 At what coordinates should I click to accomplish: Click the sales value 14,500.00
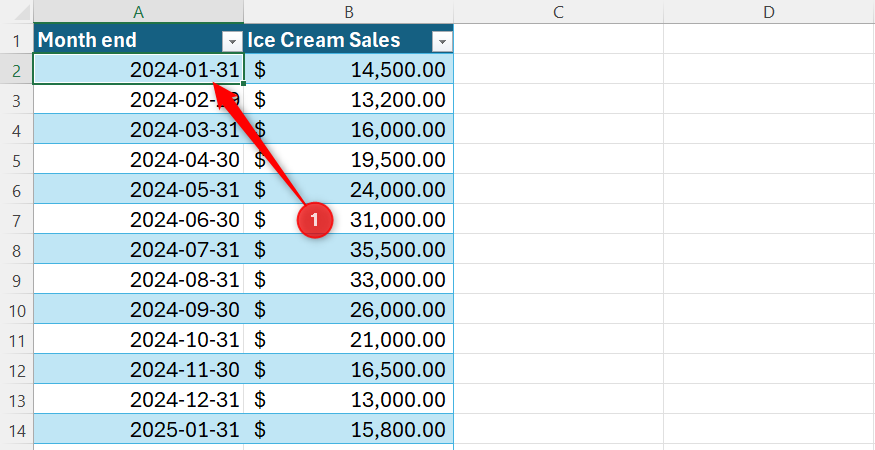[x=398, y=70]
